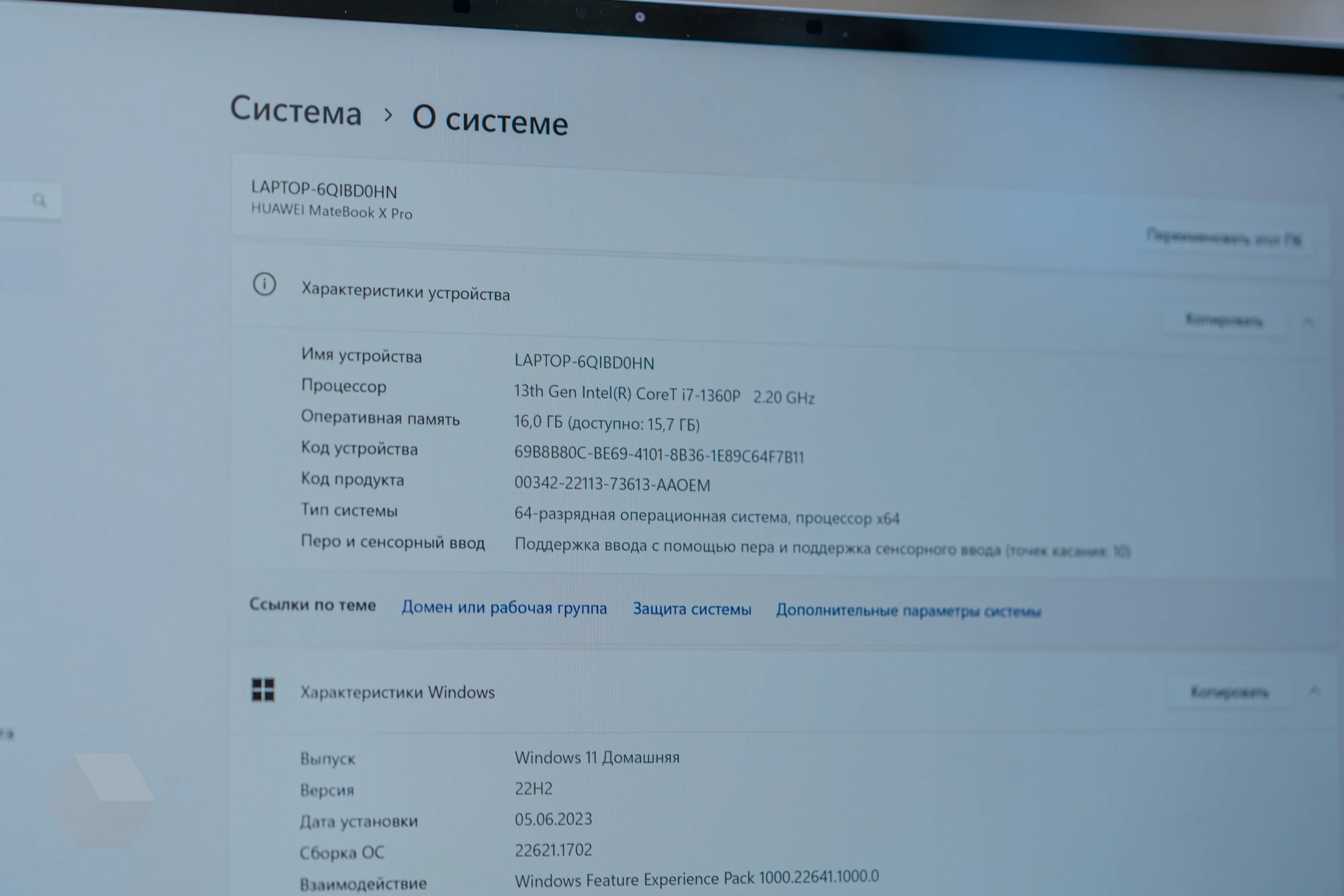Select LAPTOP-6QIBD0HN header title text
Screen dimensions: 1344x896
click(x=324, y=189)
